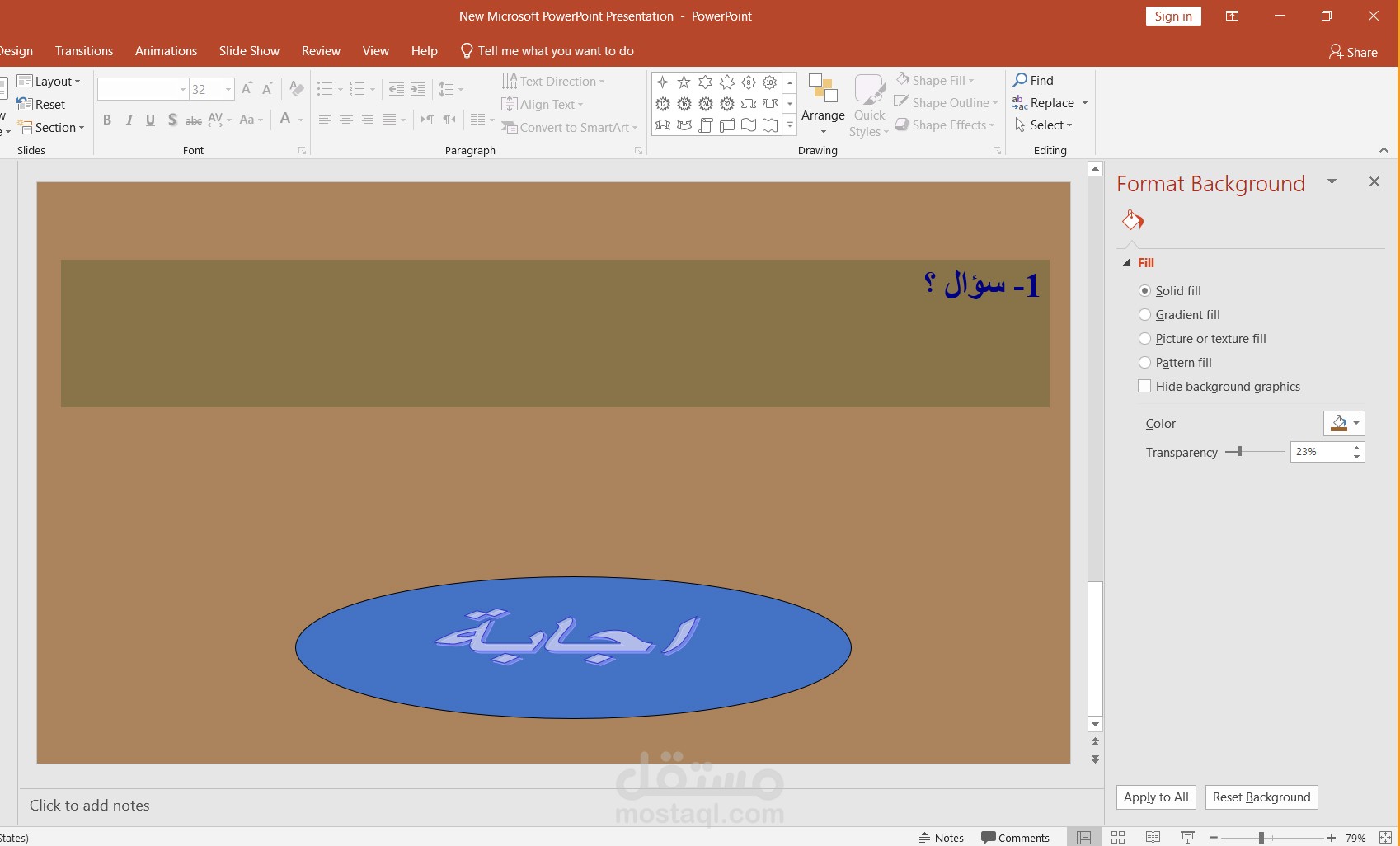The image size is (1400, 846).
Task: Increase list indent level
Action: tap(418, 89)
